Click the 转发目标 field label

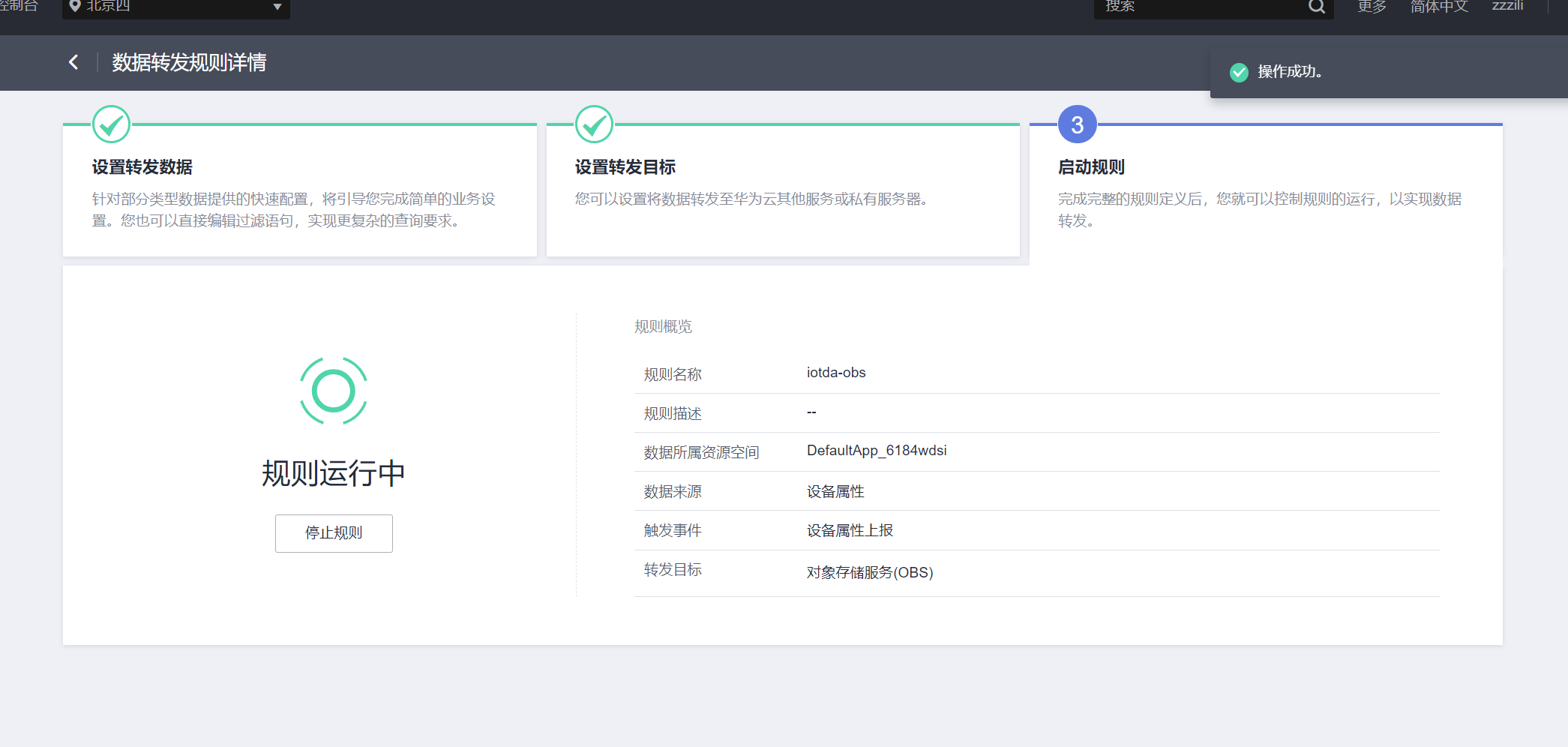click(x=673, y=569)
